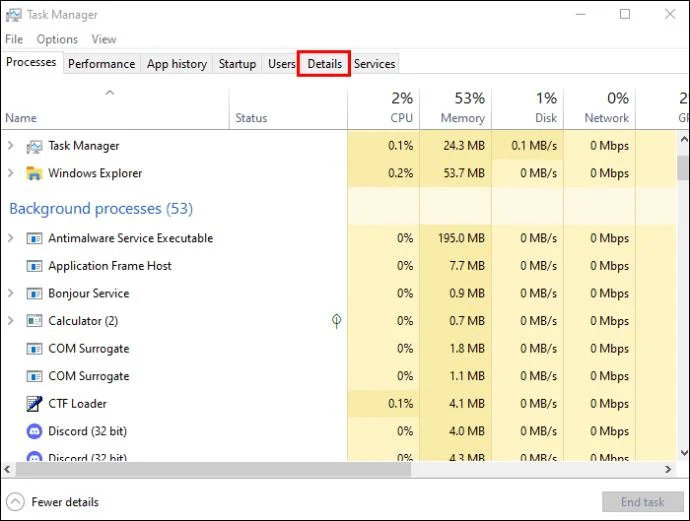Minimize the Task Manager window
690x521 pixels.
point(581,14)
